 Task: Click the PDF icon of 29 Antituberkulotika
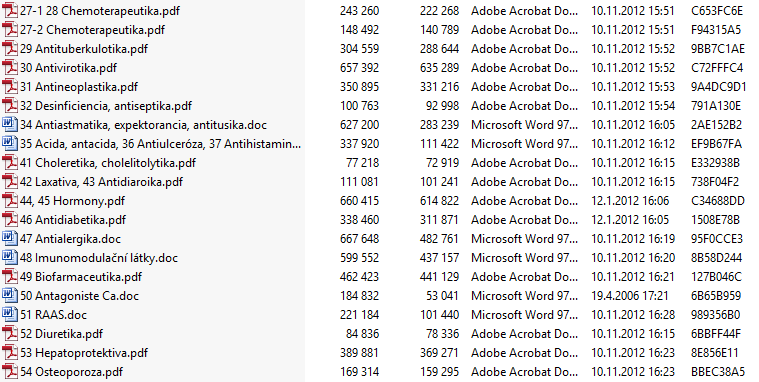point(10,49)
